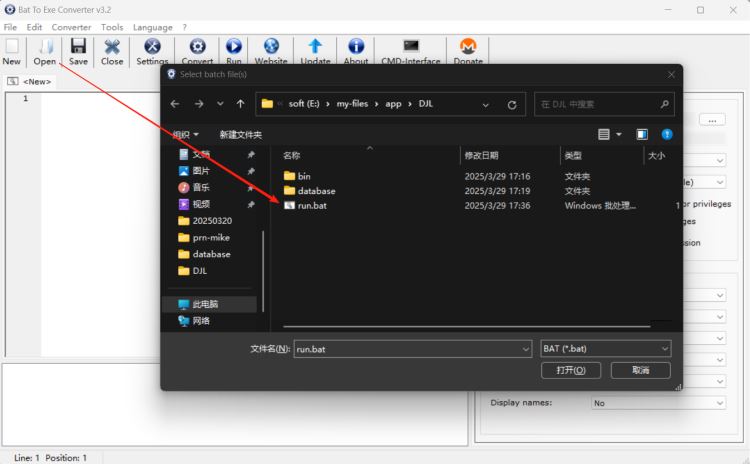750x464 pixels.
Task: Click the Update arrow icon
Action: click(315, 46)
